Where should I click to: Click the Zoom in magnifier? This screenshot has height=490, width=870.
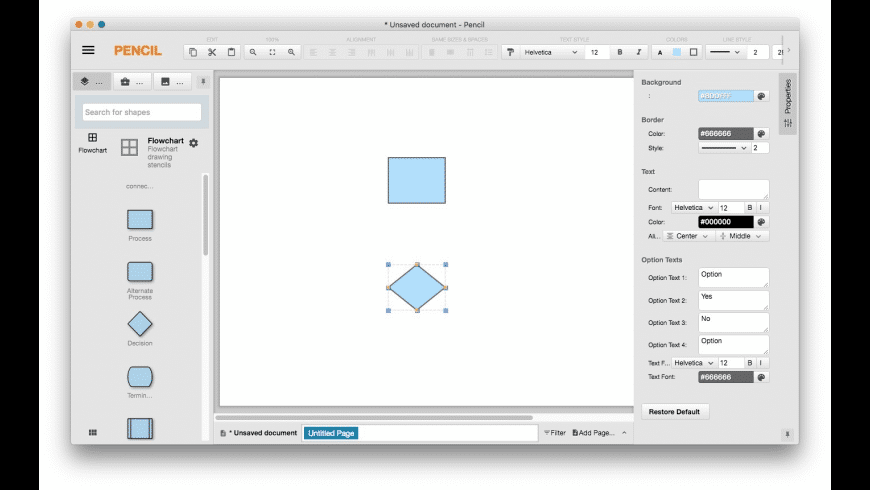[x=291, y=52]
